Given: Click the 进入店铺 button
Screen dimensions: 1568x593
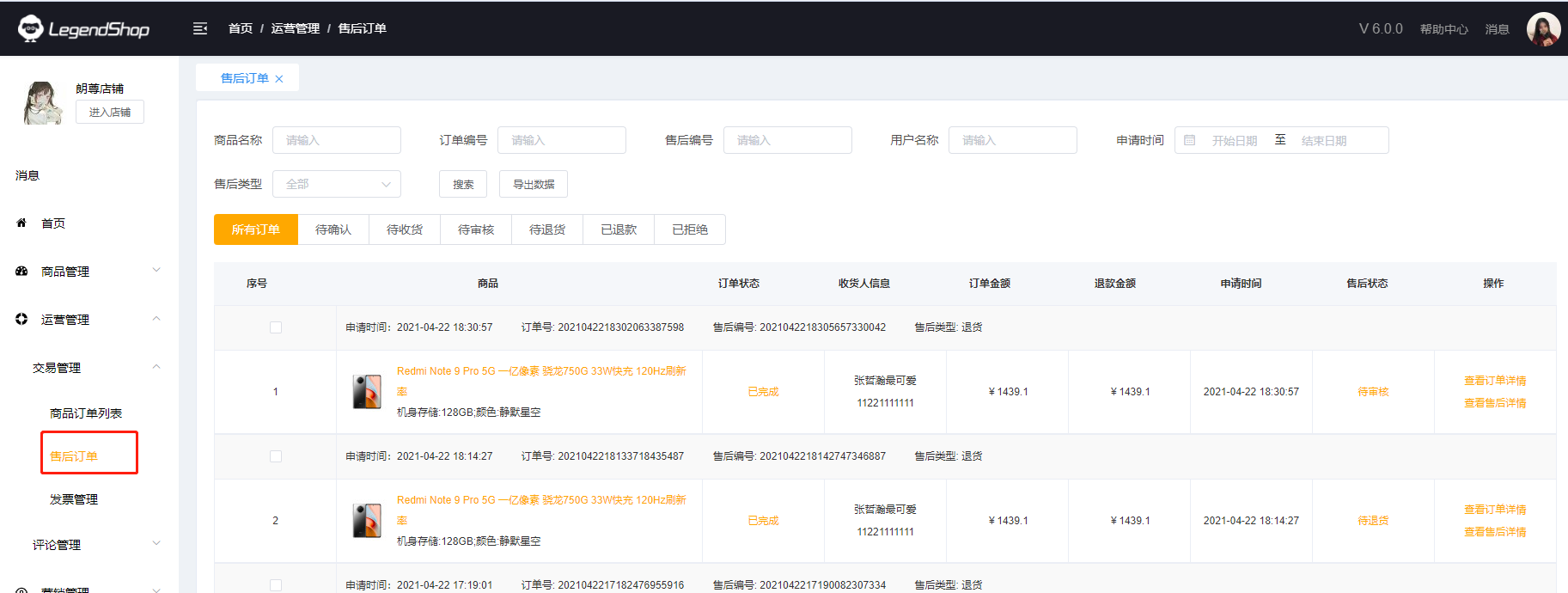Looking at the screenshot, I should 110,112.
